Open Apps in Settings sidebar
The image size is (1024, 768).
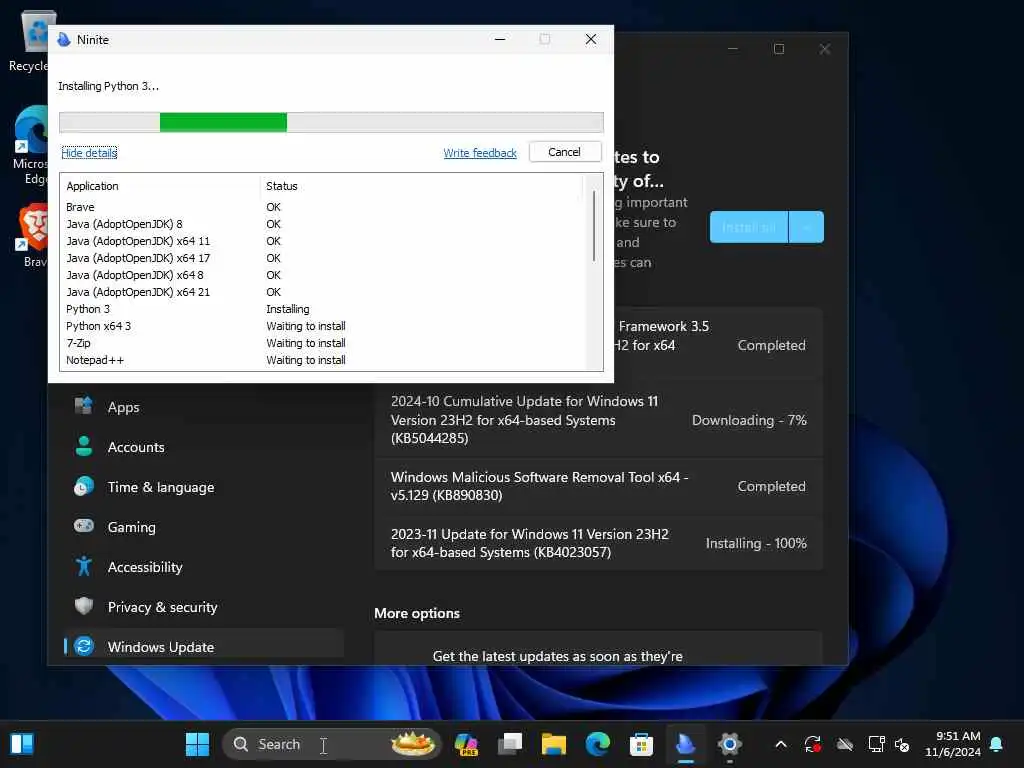[x=204, y=407]
